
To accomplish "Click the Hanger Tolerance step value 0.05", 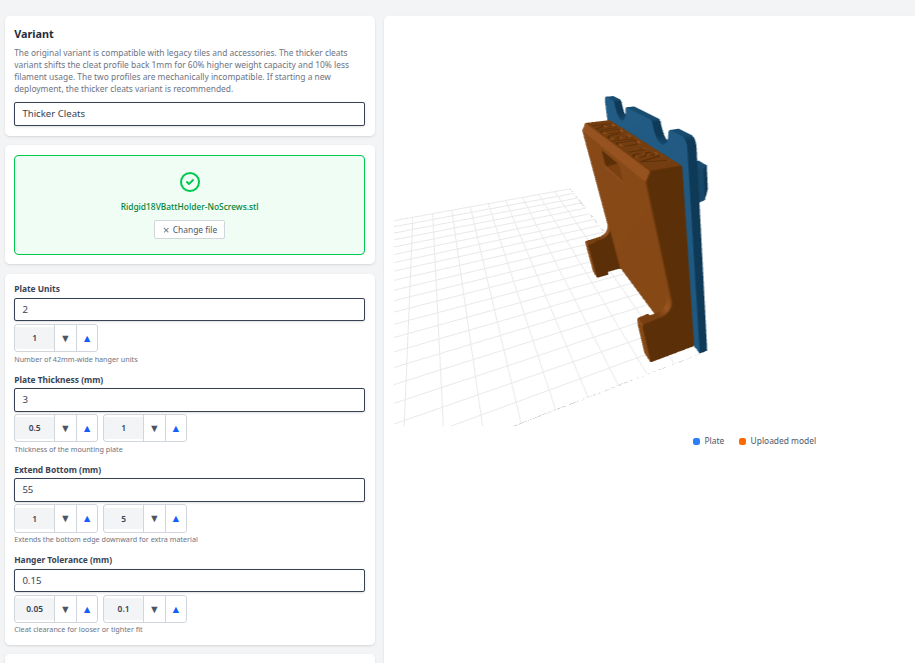I will pyautogui.click(x=34, y=609).
